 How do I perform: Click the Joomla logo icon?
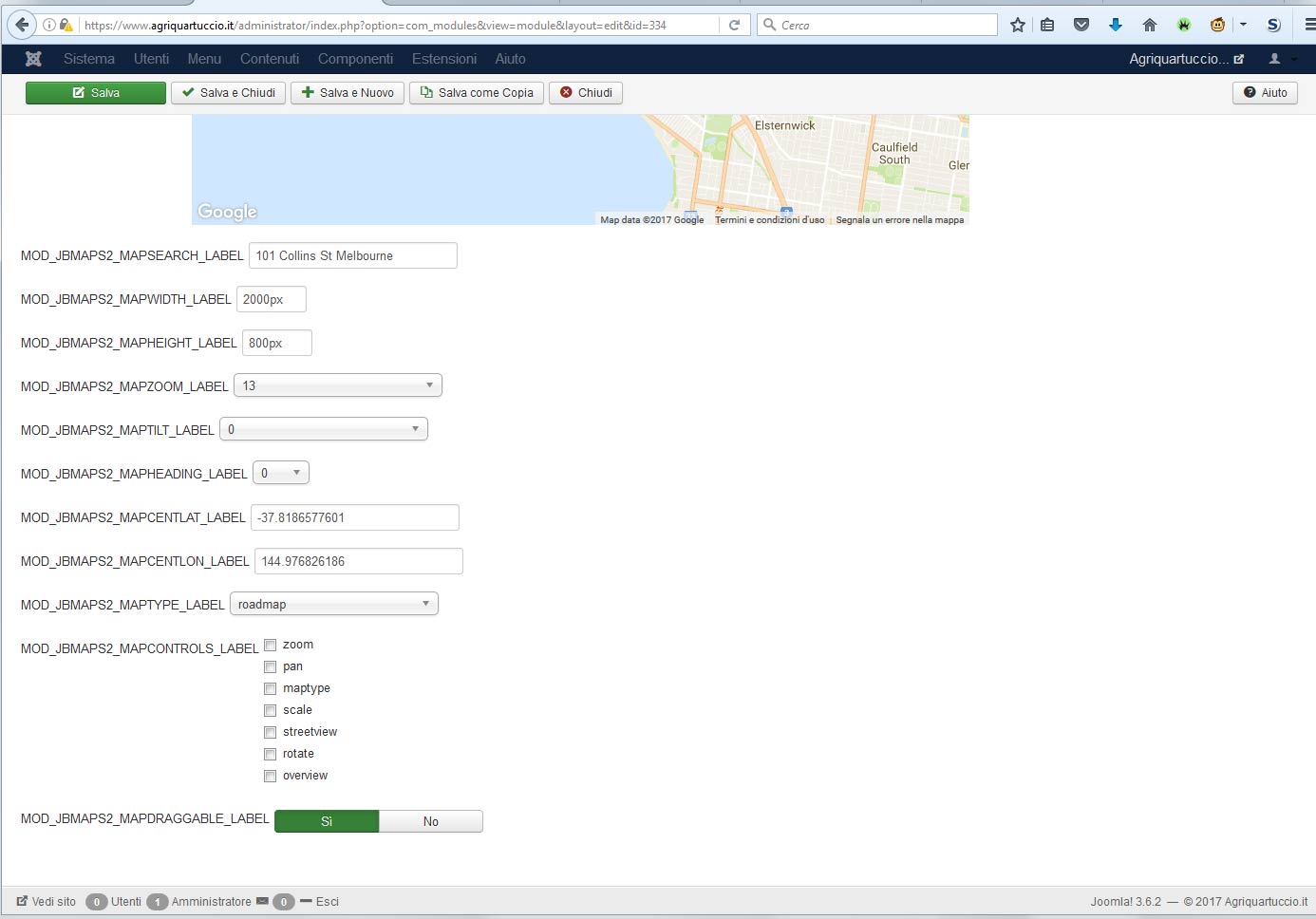[x=33, y=59]
